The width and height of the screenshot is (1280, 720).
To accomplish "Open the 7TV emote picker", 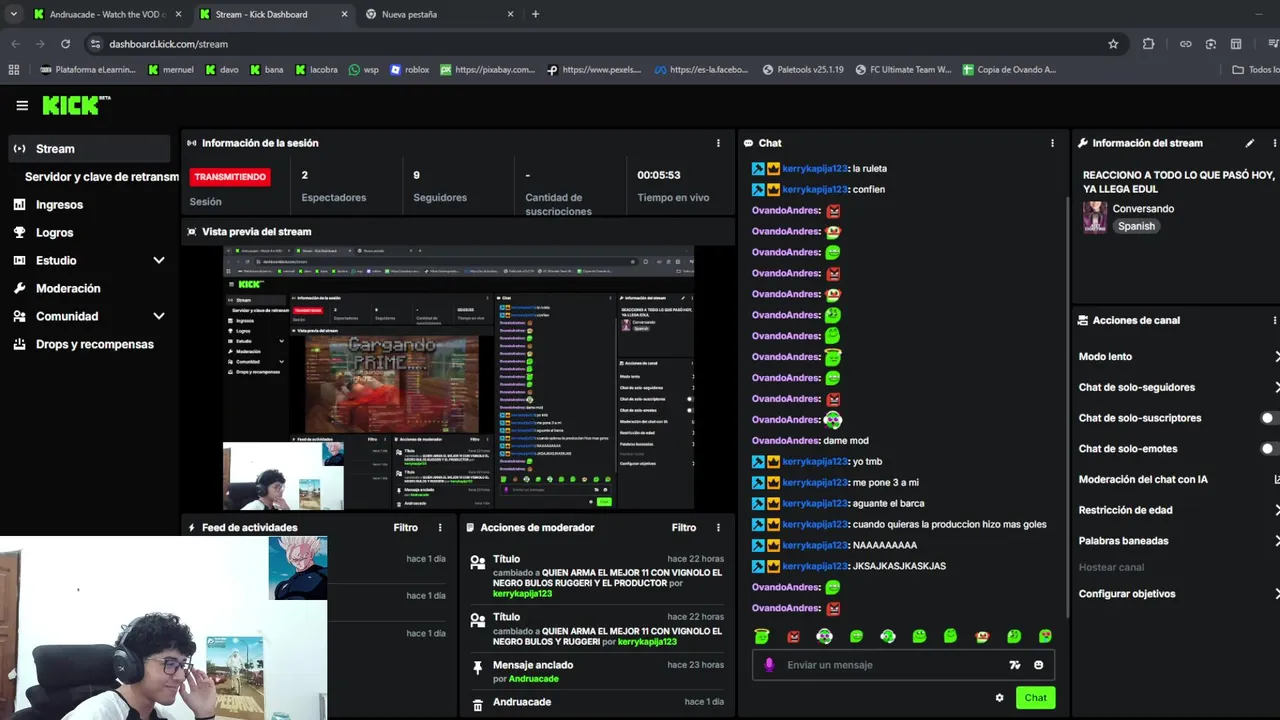I will [1015, 665].
